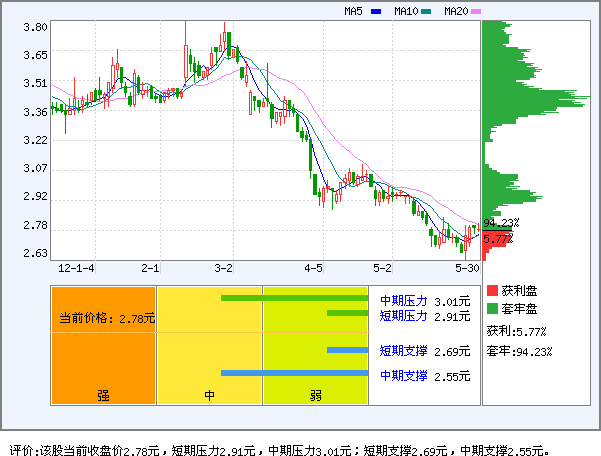The width and height of the screenshot is (601, 456).
Task: Click the 获利:5.77% value
Action: pos(516,331)
